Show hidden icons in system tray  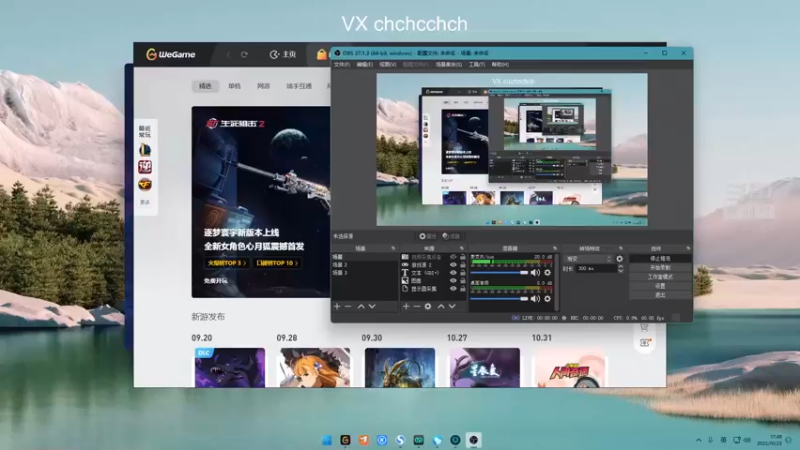coord(698,440)
